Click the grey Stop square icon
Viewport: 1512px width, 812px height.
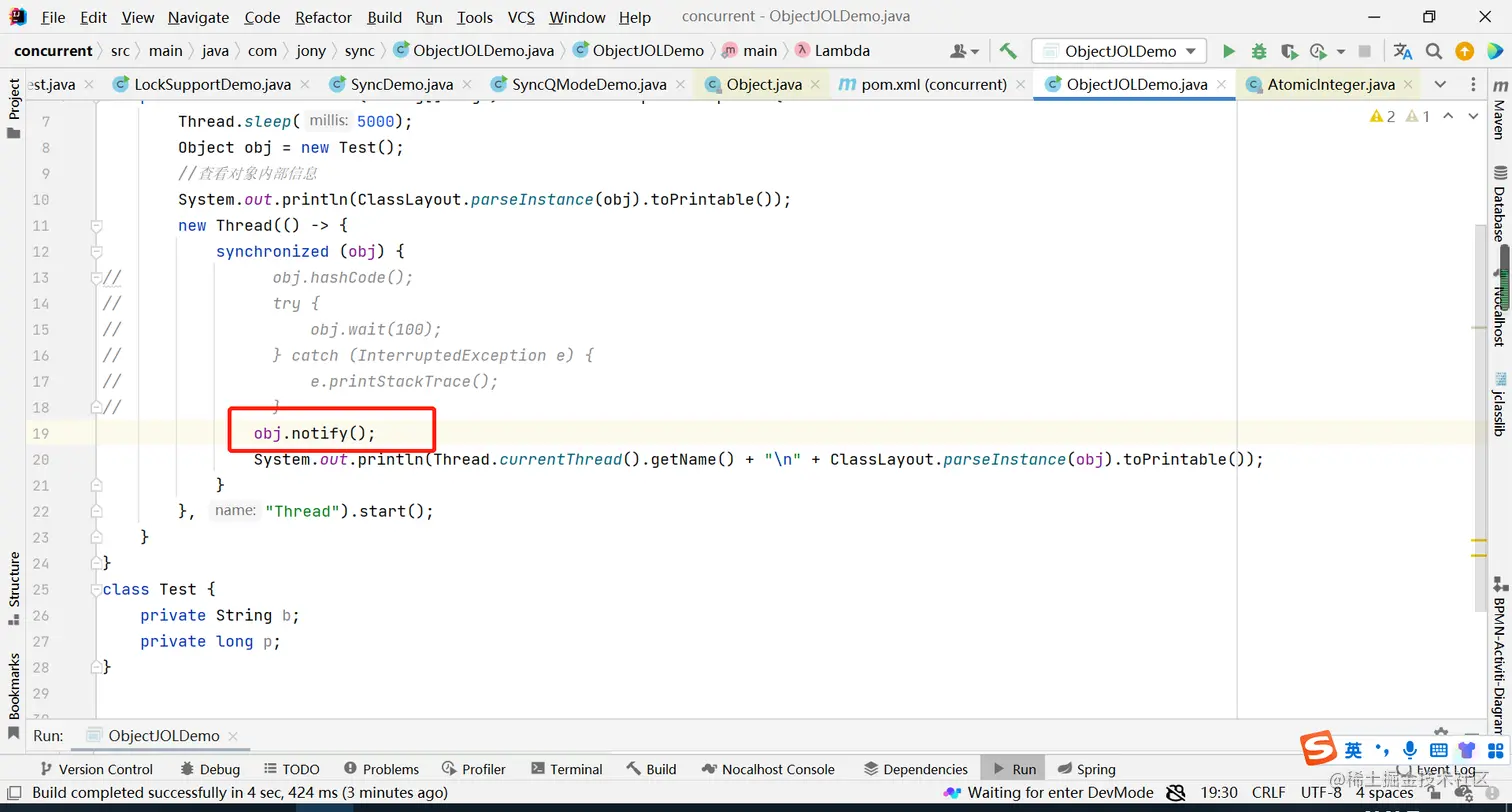(x=1365, y=51)
